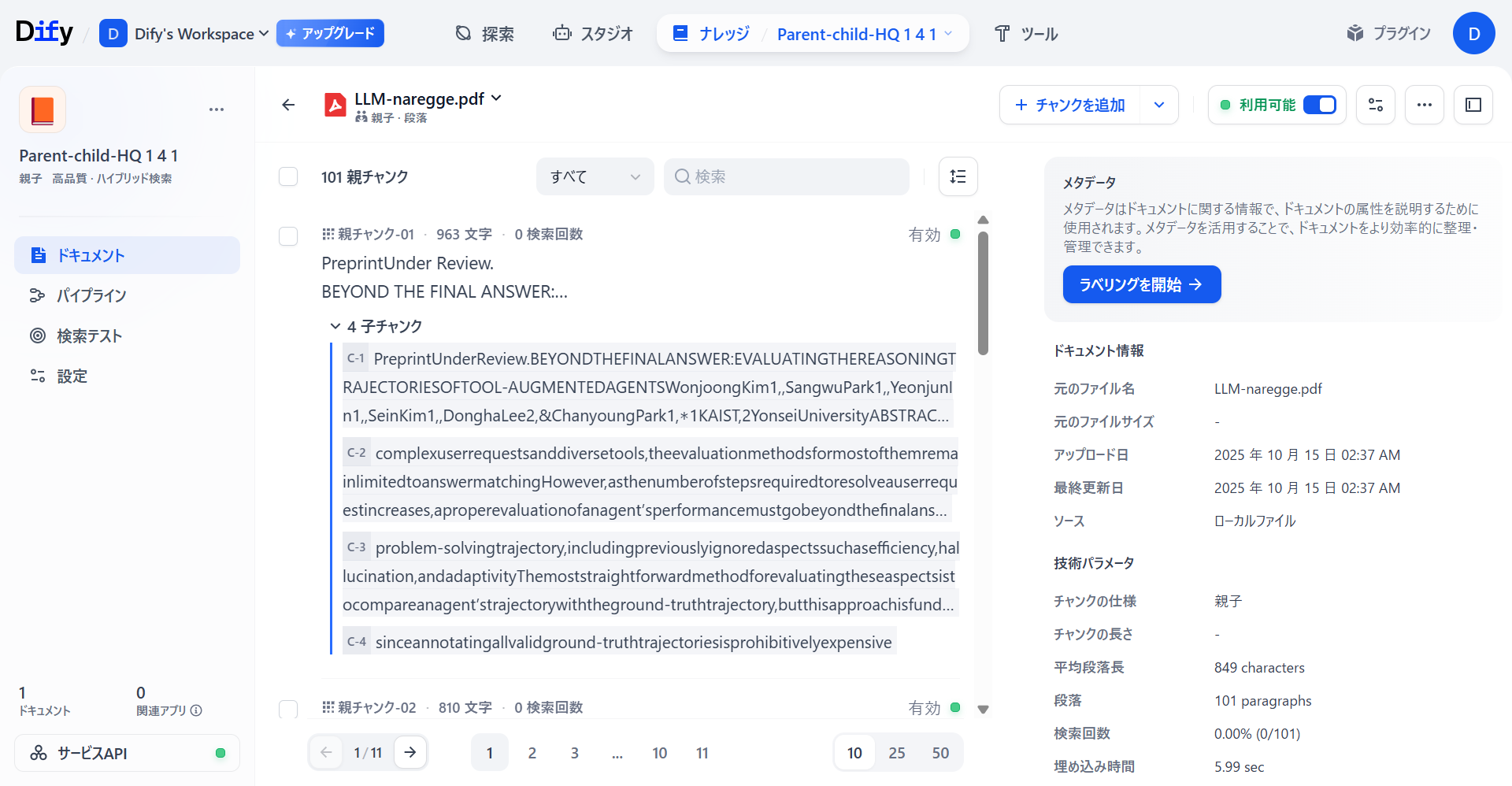Go to next page arrow in pagination
The width and height of the screenshot is (1512, 786).
click(x=410, y=752)
